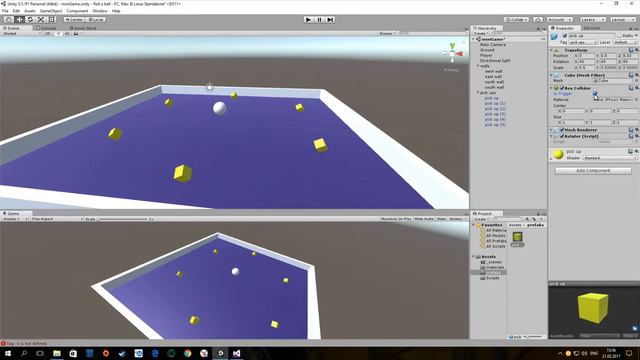Toggle the Static checkbox
This screenshot has height=360, width=640.
pyautogui.click(x=619, y=36)
